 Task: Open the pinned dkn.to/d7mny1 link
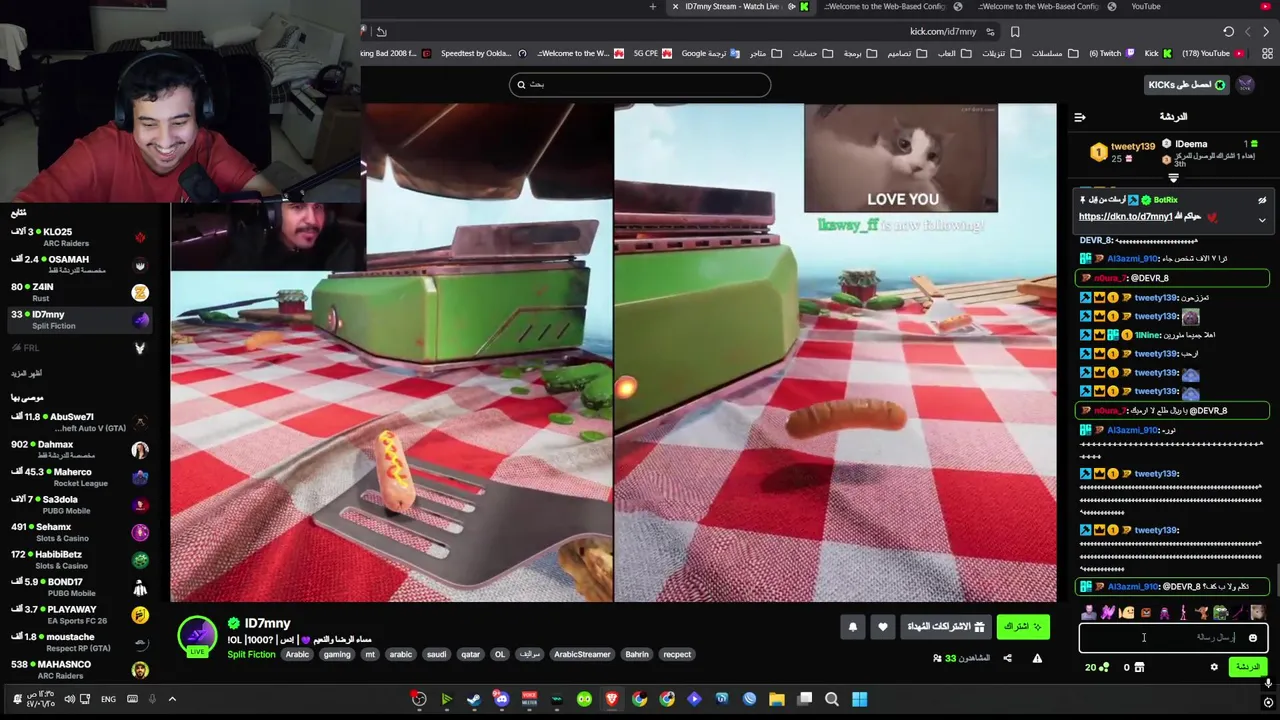1125,217
